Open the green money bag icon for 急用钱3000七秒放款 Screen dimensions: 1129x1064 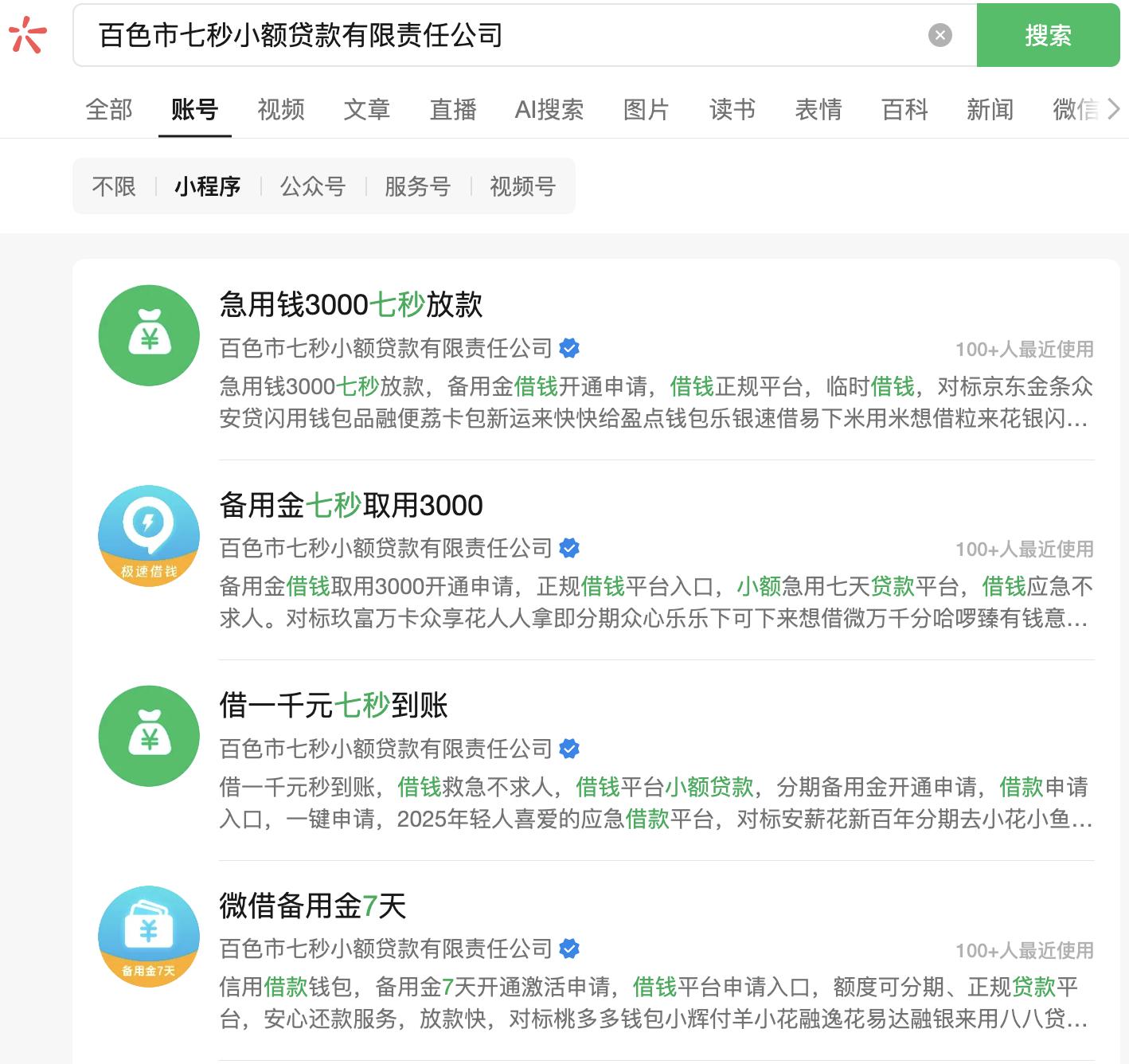point(149,335)
